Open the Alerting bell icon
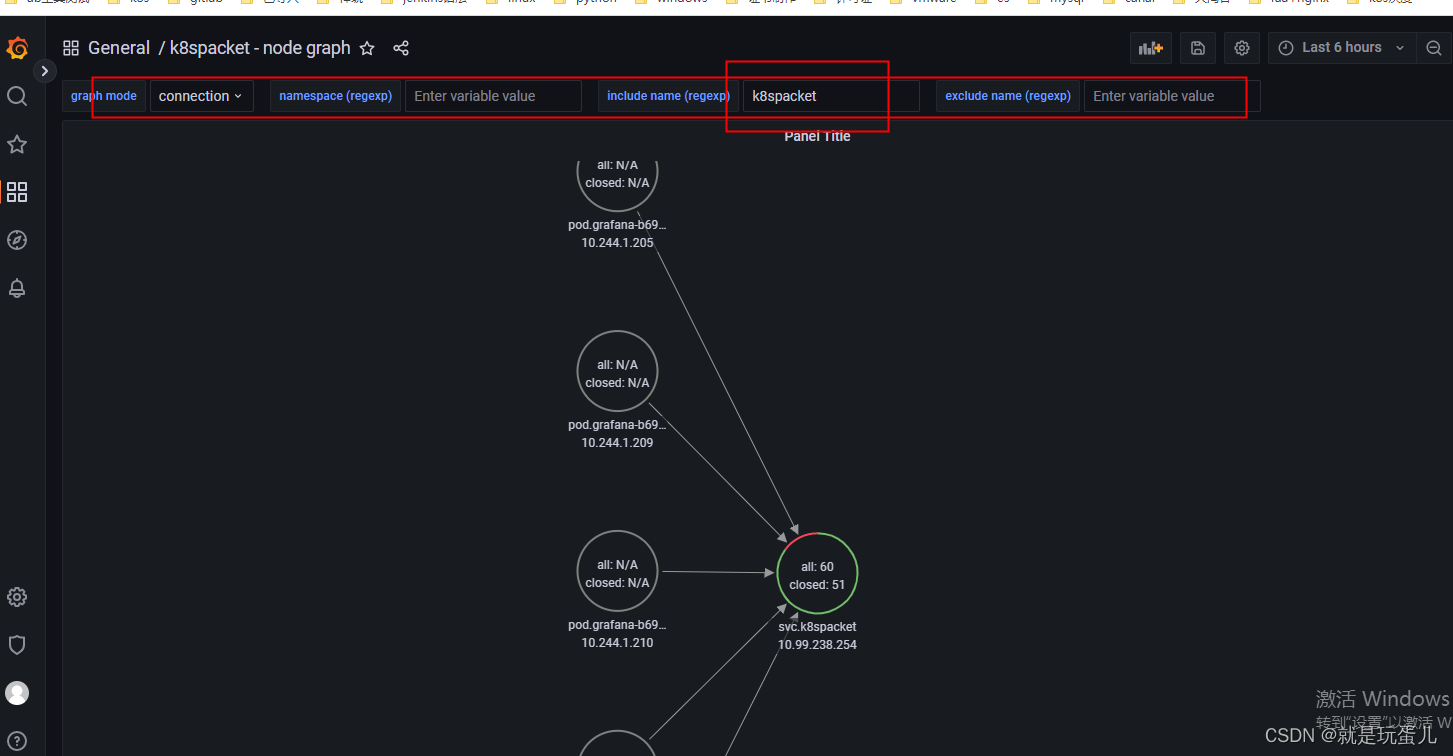This screenshot has width=1453, height=756. [17, 288]
